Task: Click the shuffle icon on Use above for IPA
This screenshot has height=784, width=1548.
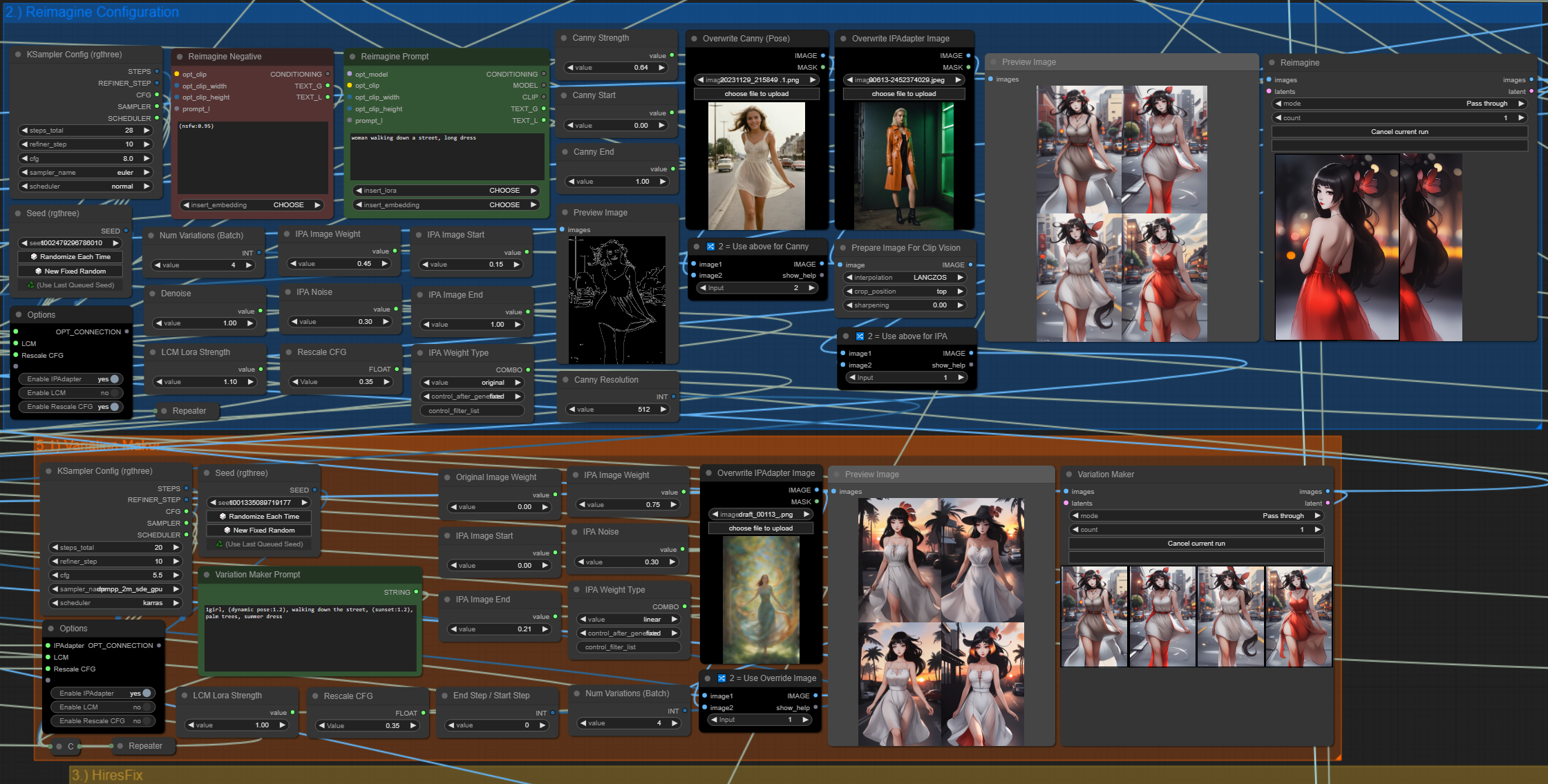Action: [x=860, y=336]
